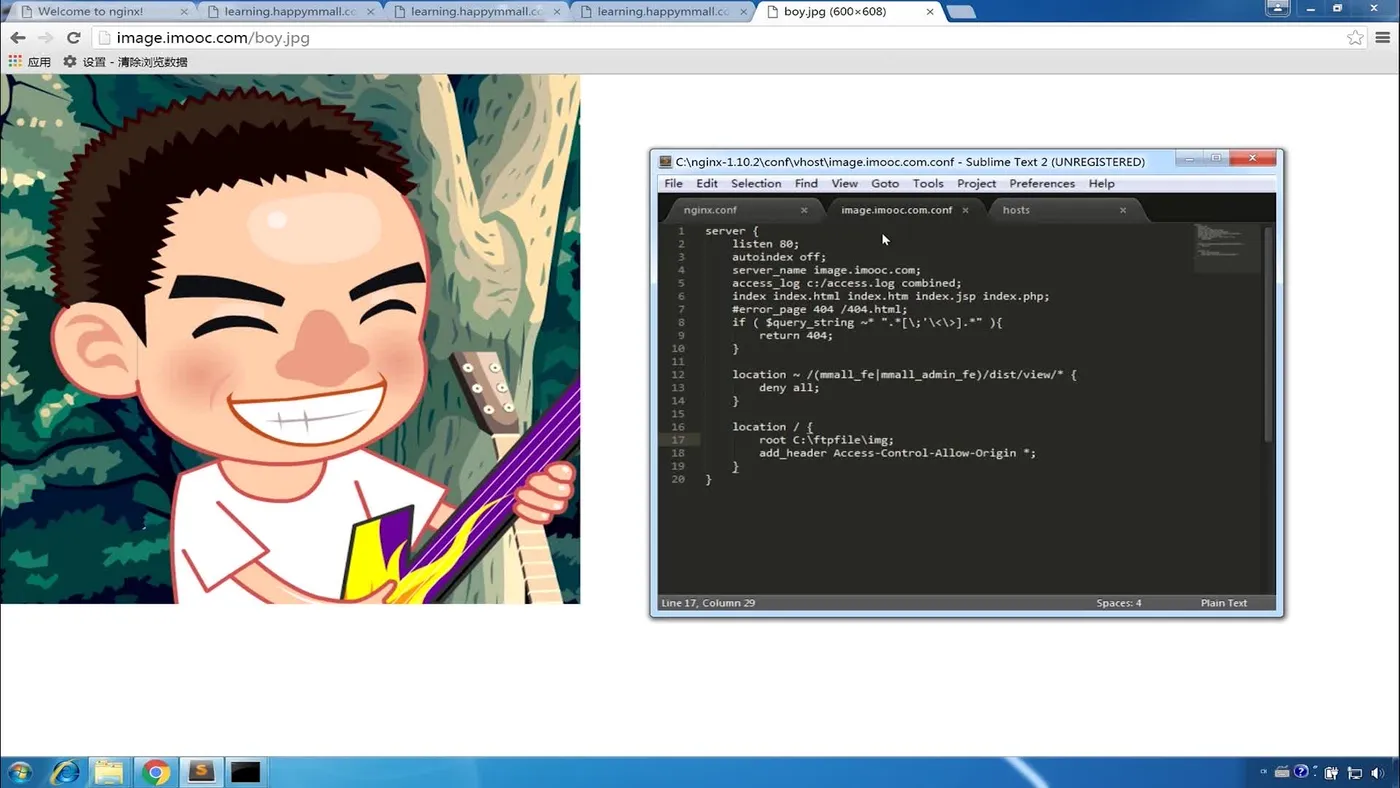Open the Spaces: 4 indentation selector

click(1119, 603)
